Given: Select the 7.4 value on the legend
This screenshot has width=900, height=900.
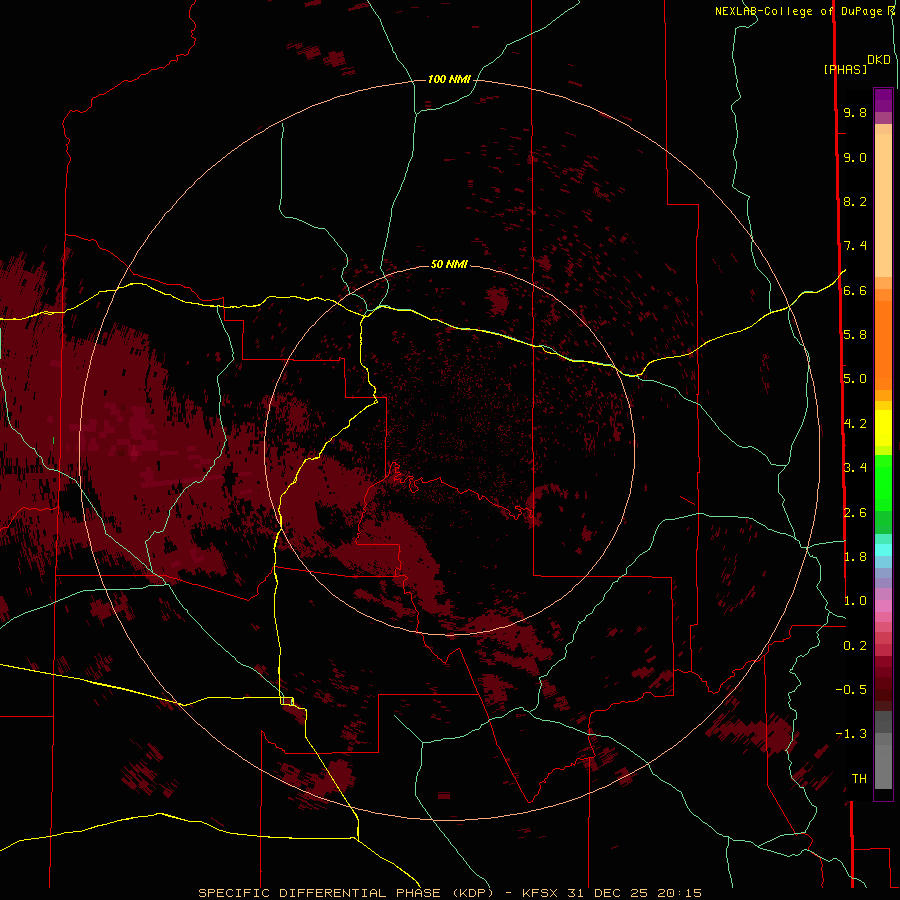Looking at the screenshot, I should 855,246.
